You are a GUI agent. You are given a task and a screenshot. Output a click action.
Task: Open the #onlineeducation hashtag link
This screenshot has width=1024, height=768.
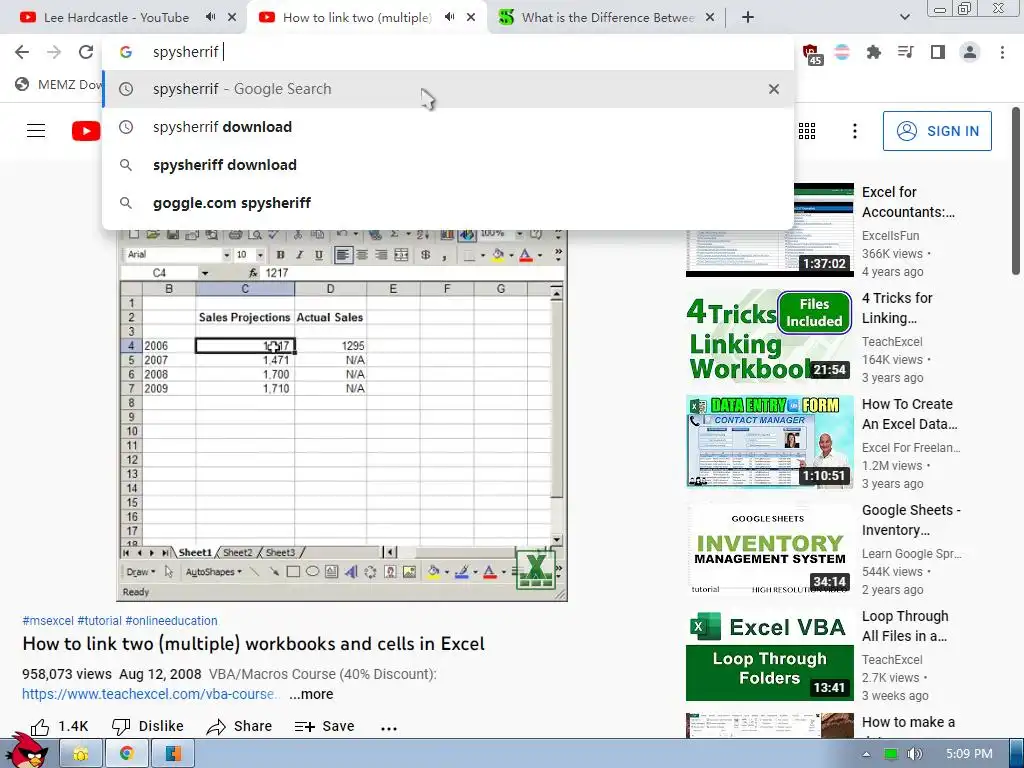tap(171, 620)
